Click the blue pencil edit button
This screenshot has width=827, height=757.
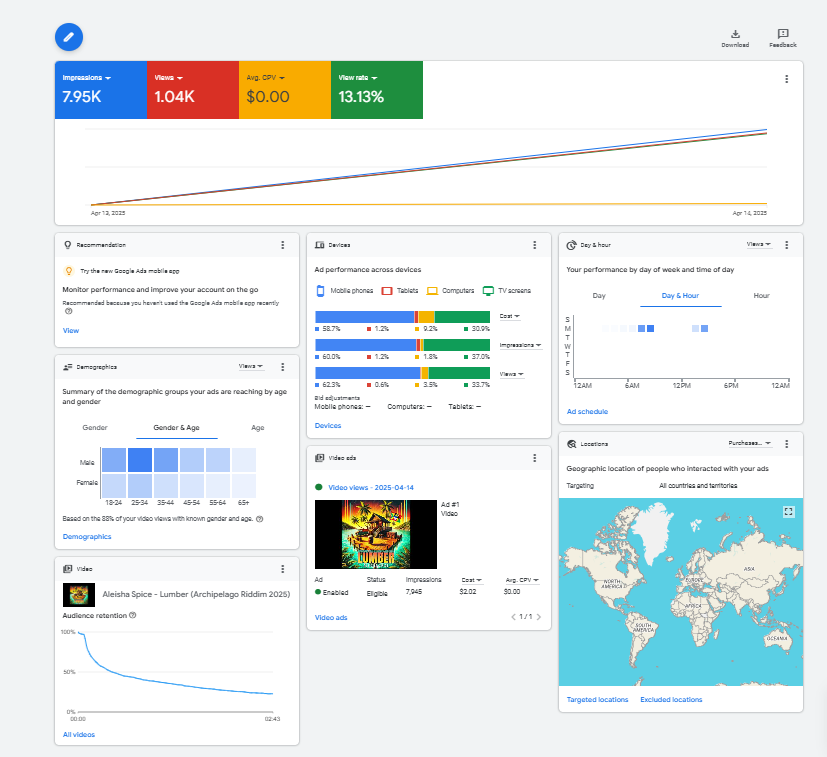click(x=69, y=37)
